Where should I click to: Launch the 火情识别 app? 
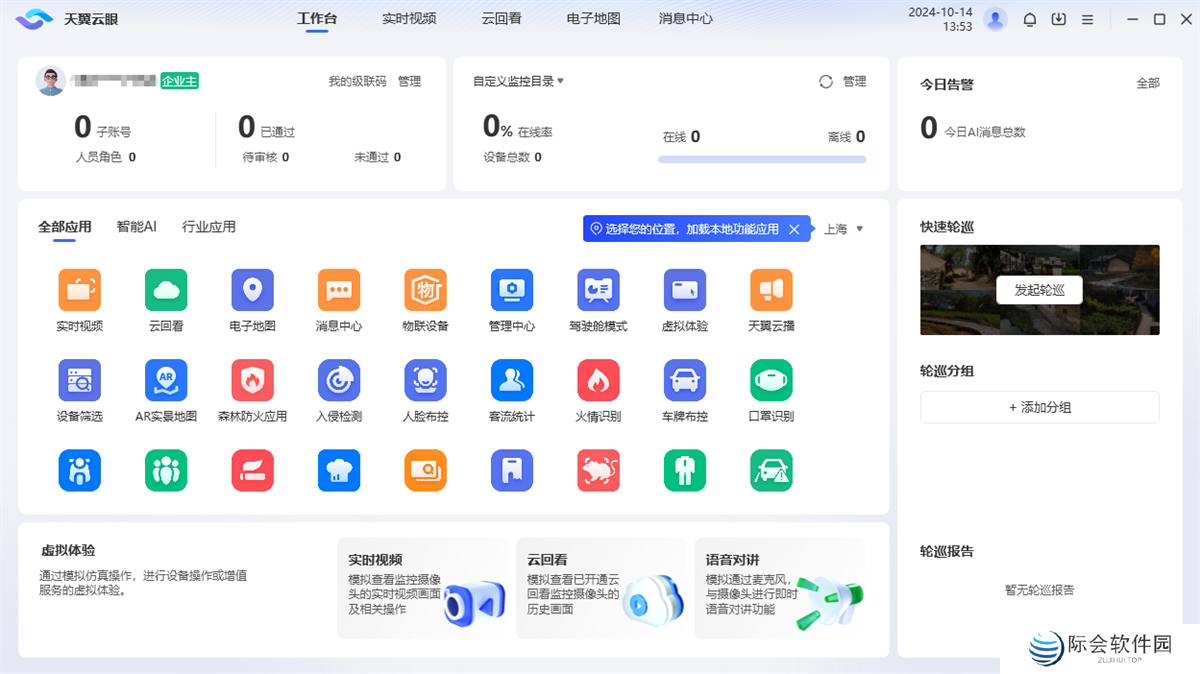[x=597, y=381]
